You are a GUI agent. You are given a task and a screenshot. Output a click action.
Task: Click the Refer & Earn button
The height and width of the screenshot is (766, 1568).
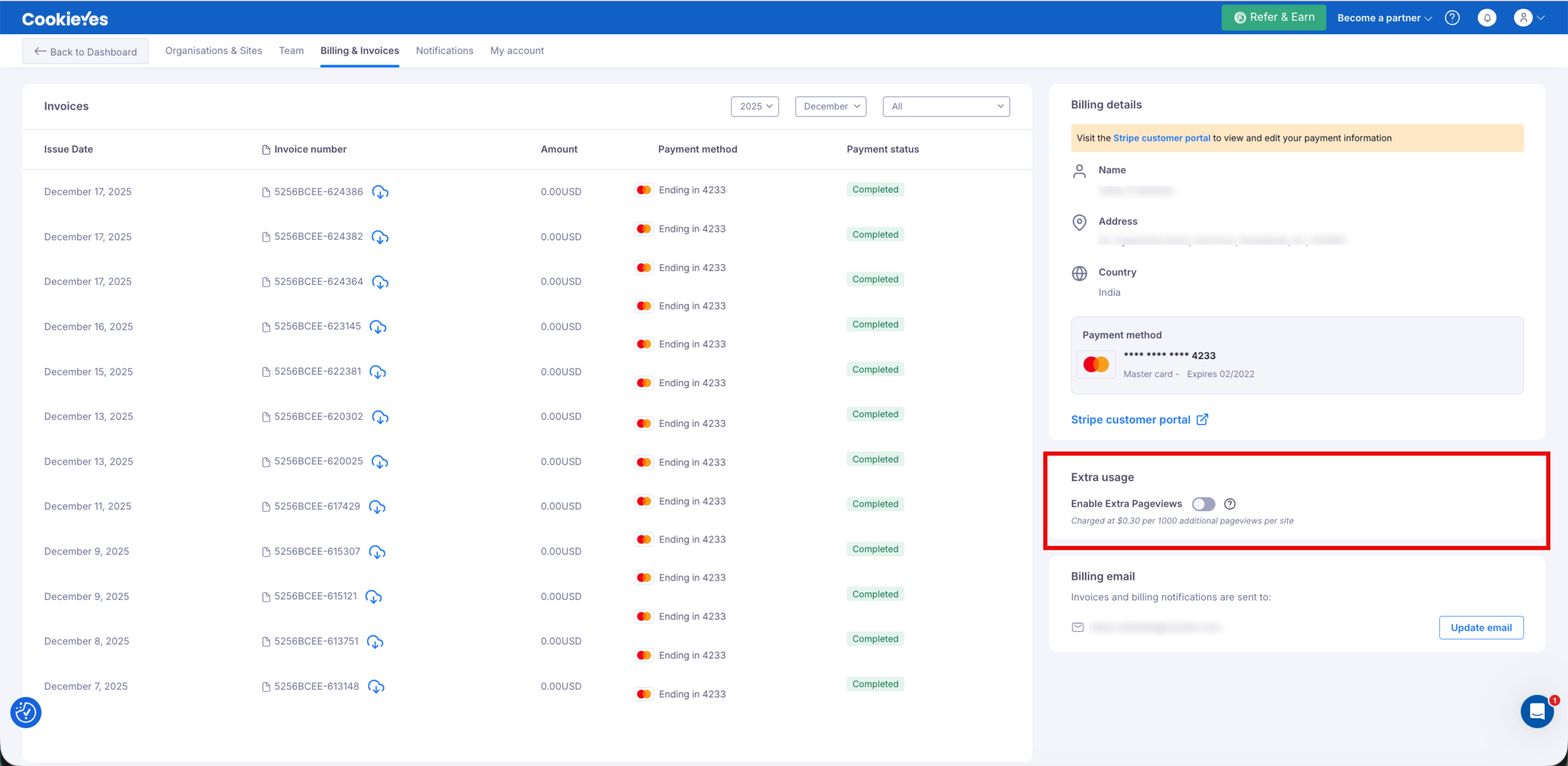[x=1273, y=18]
